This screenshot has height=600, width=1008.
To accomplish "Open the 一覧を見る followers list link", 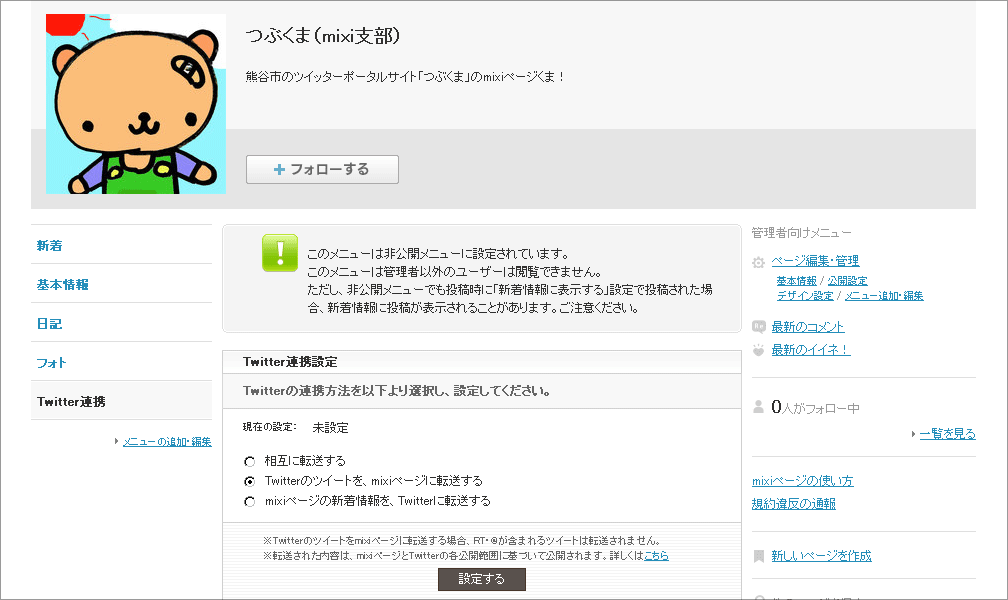I will coord(948,433).
